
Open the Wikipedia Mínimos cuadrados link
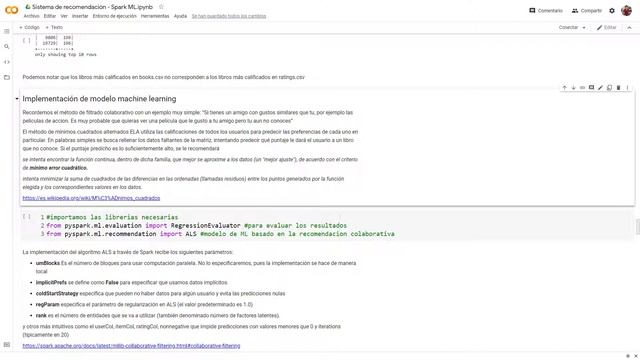tap(91, 198)
